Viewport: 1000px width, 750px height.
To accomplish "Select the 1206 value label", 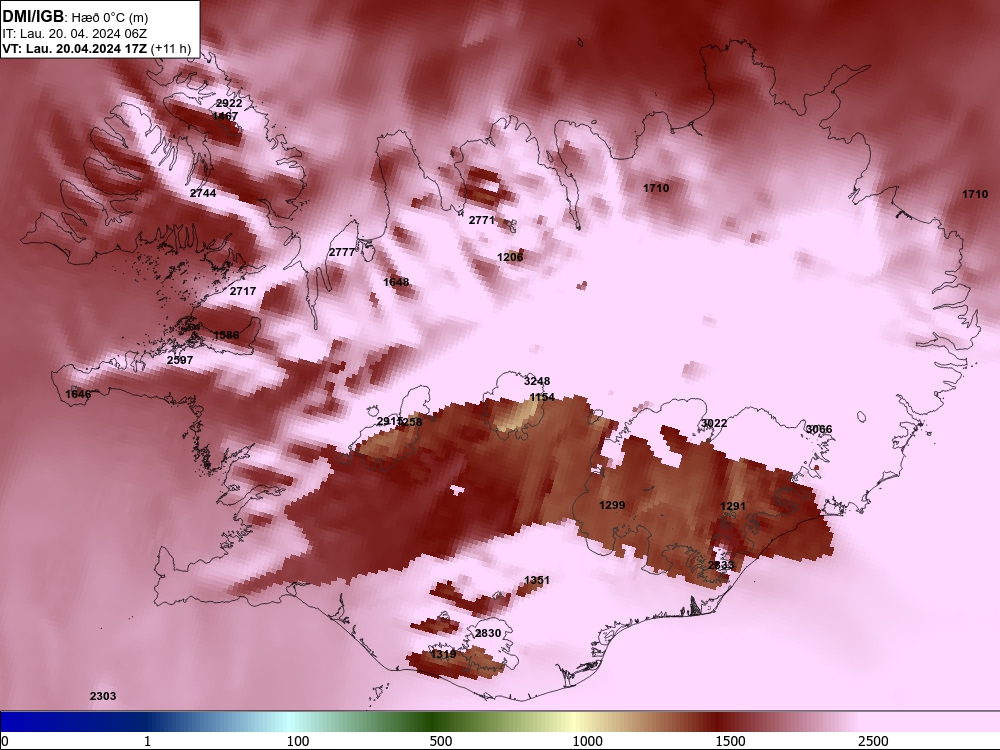I will [510, 257].
